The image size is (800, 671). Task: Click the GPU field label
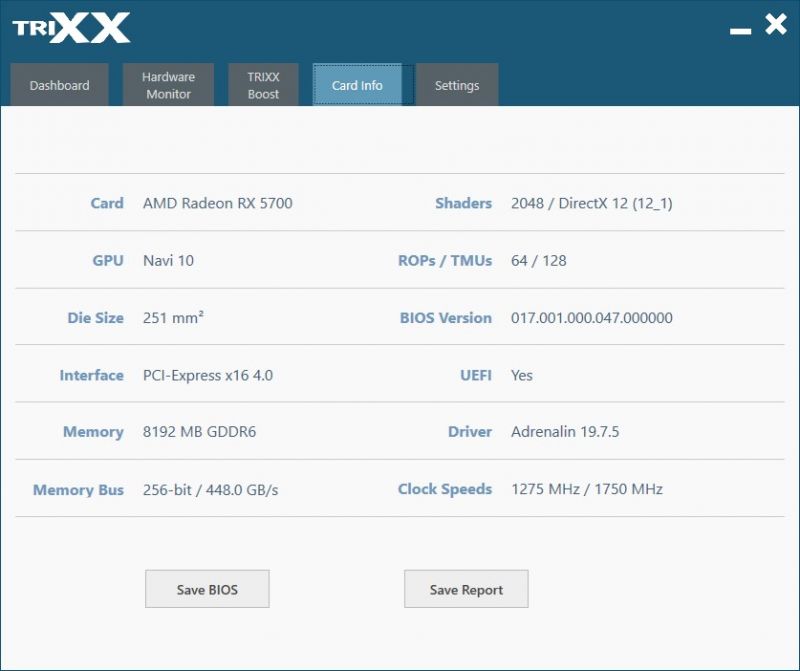point(108,261)
